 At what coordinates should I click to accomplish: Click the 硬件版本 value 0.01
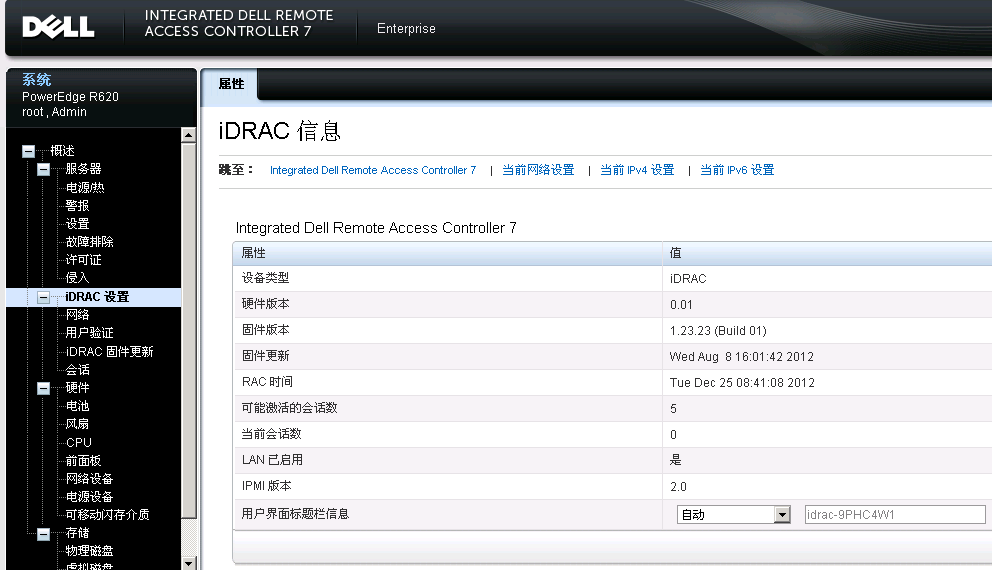pos(681,305)
